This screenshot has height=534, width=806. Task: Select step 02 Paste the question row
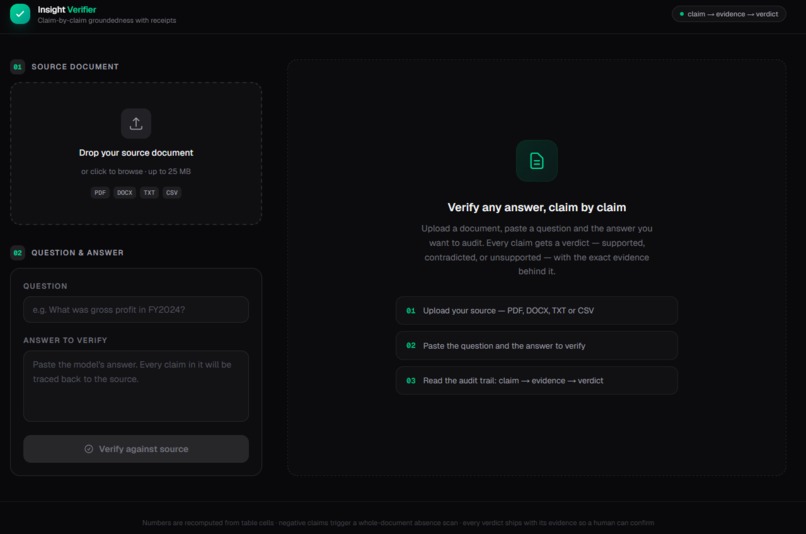[x=537, y=345]
